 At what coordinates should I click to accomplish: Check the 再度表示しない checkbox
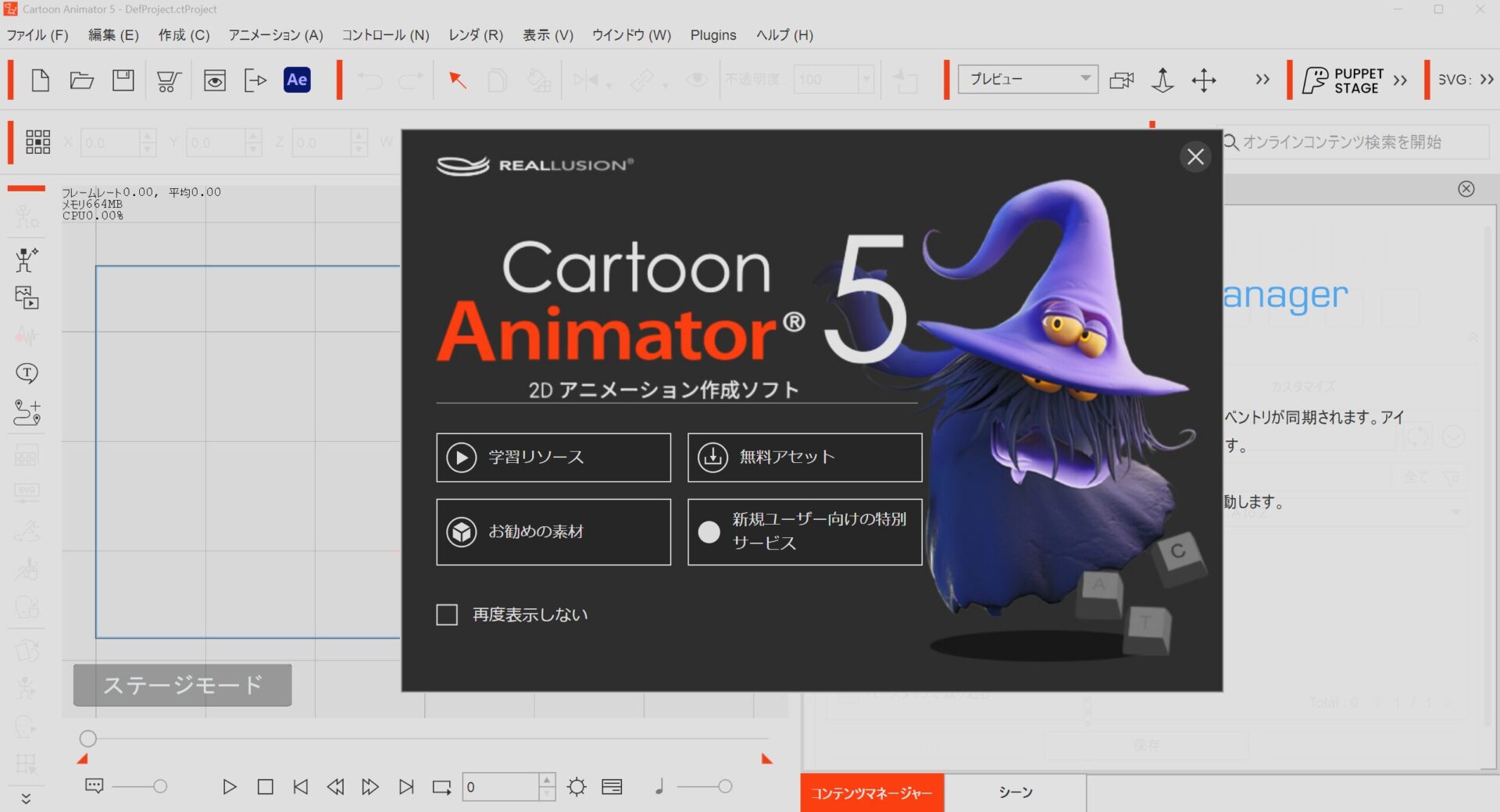tap(447, 615)
